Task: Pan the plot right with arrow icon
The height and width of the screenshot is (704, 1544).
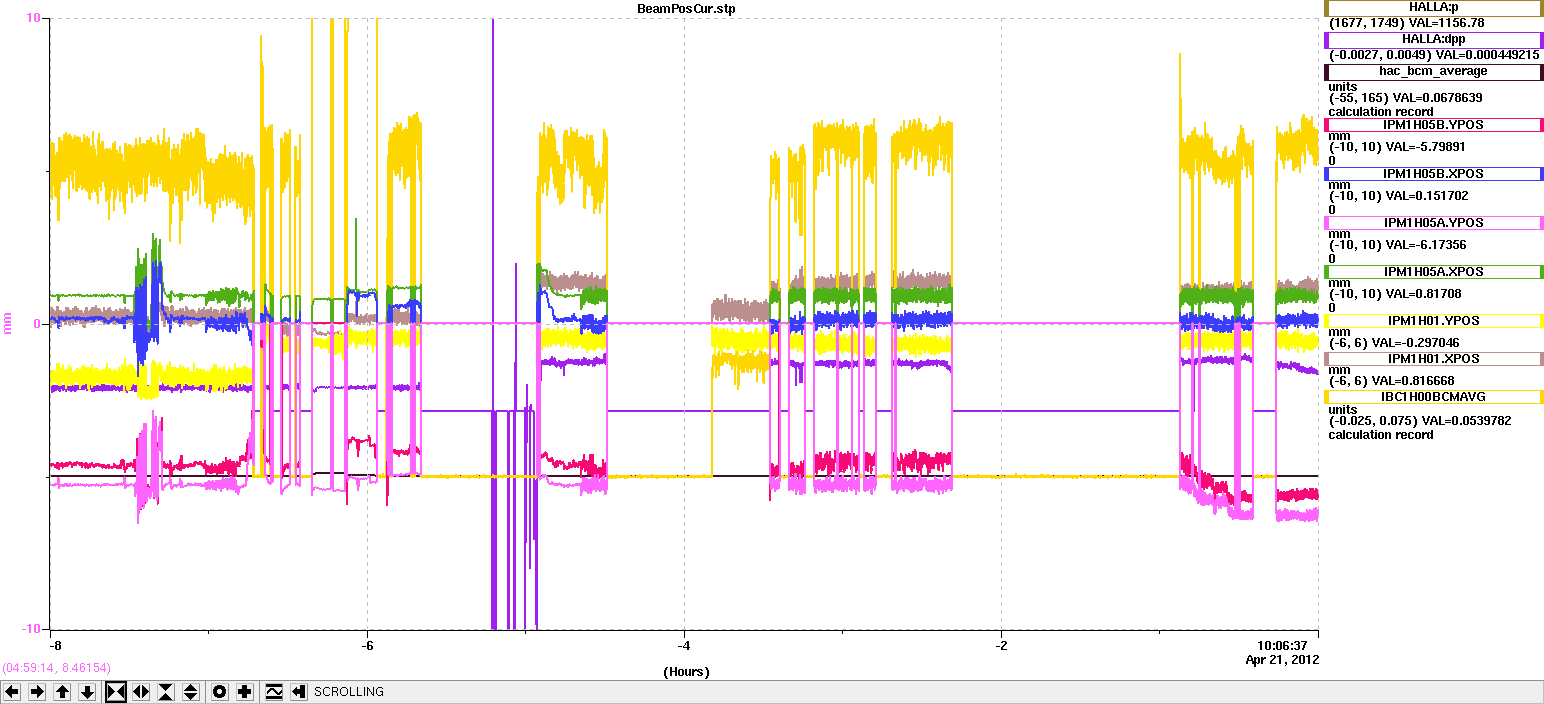Action: pos(37,692)
